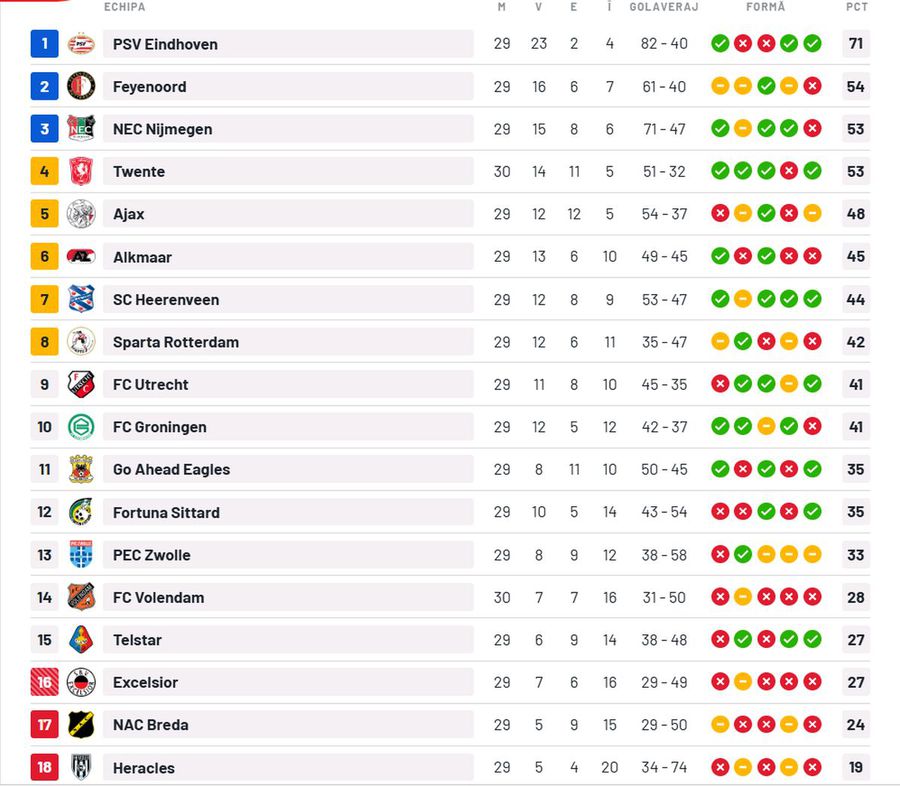Click the Go Ahead Eagles badge
The width and height of the screenshot is (900, 786).
point(81,469)
